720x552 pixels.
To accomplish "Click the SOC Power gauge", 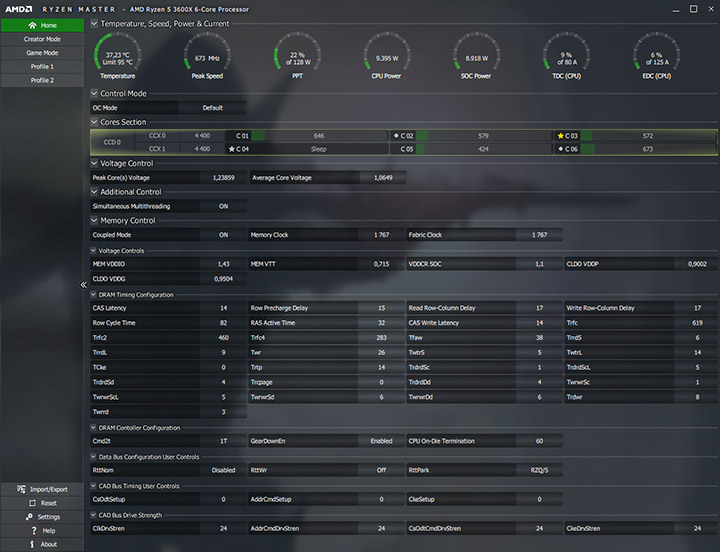I will (476, 56).
